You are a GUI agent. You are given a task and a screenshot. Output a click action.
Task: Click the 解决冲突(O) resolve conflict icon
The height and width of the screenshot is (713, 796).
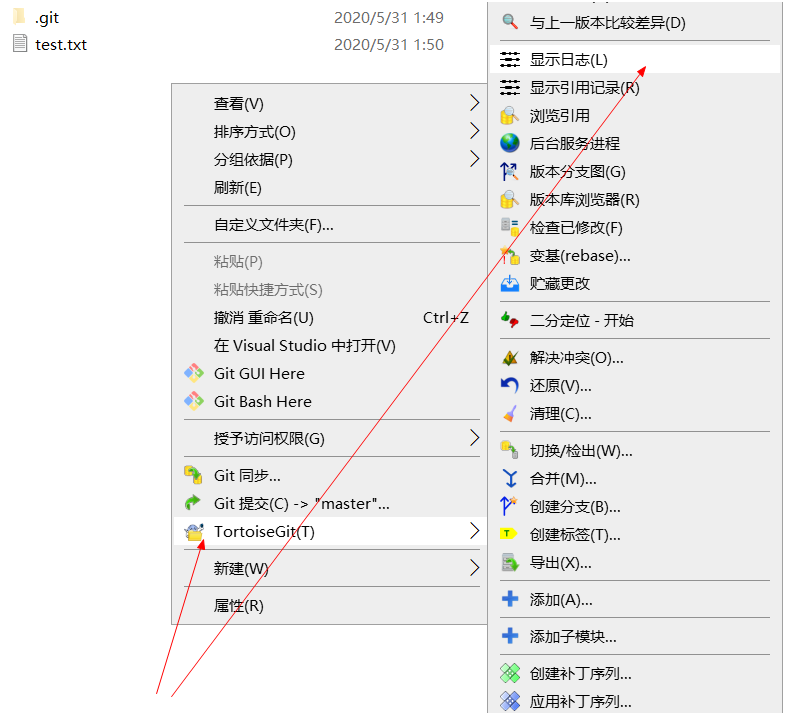coord(510,358)
